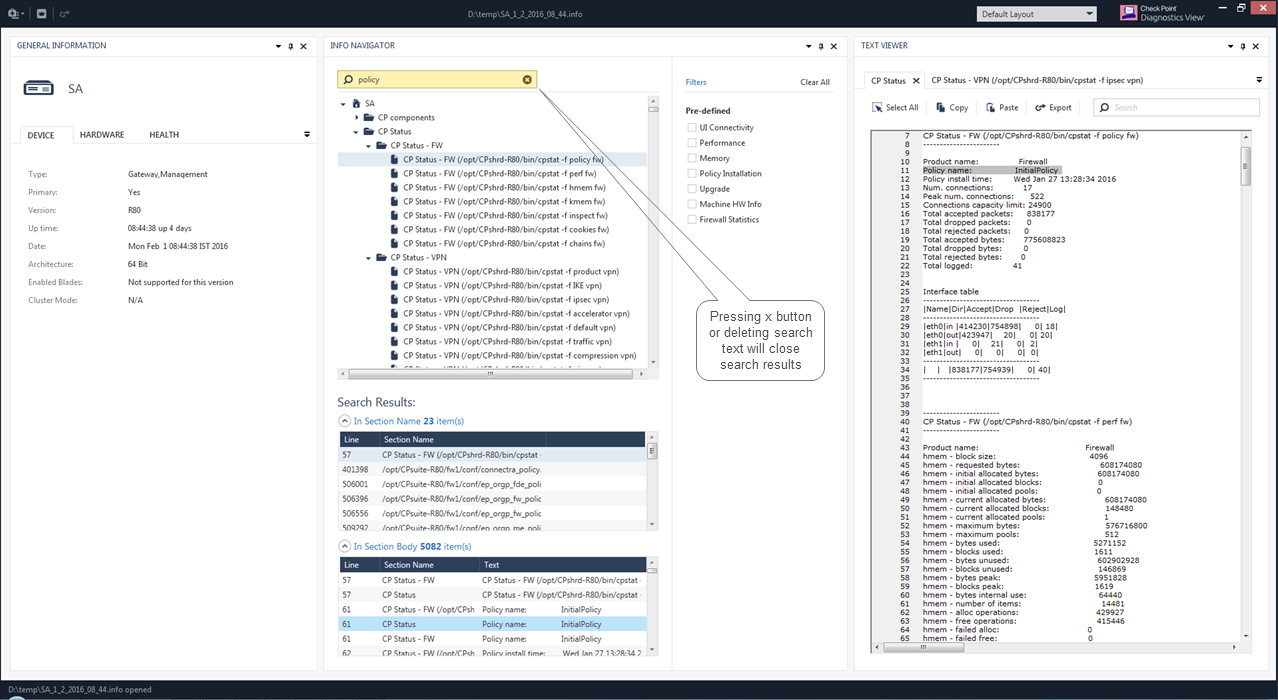Select the result row for line 401398
1278x700 pixels.
[x=492, y=469]
